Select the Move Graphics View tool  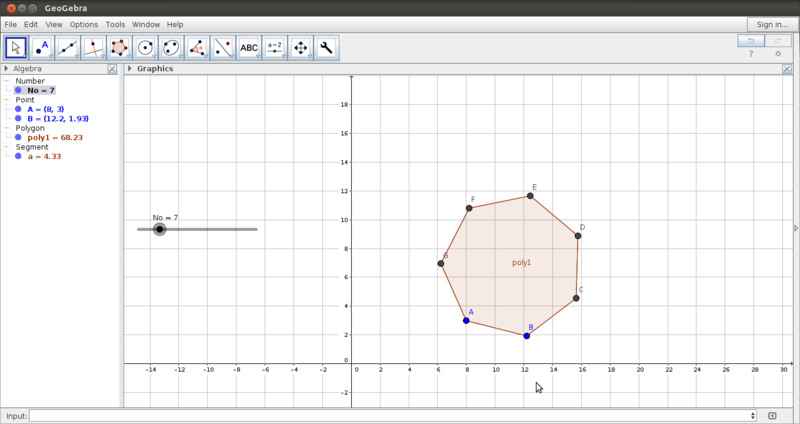coord(301,48)
